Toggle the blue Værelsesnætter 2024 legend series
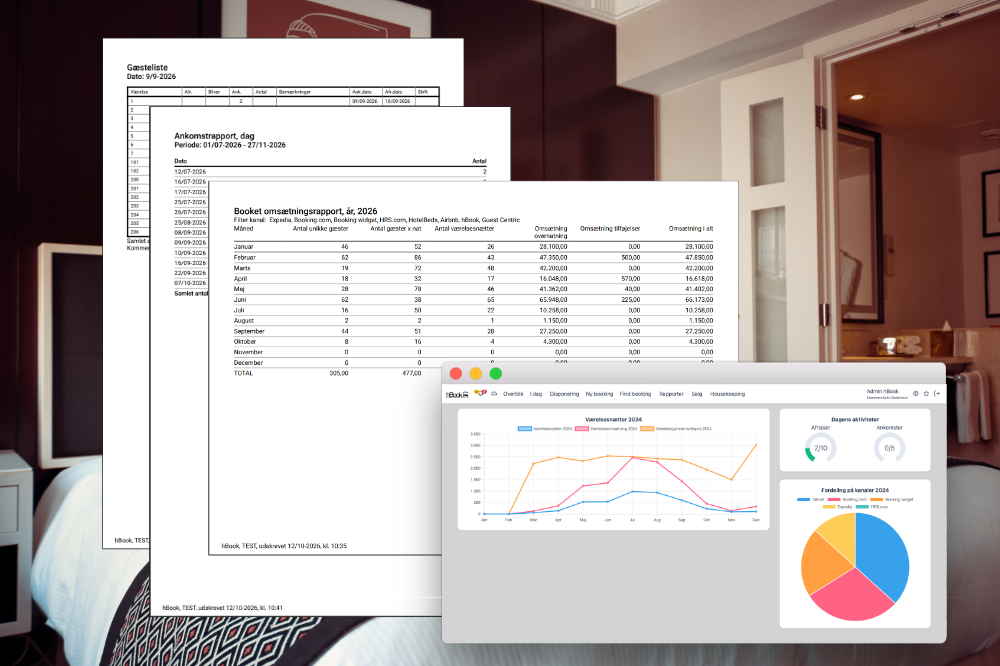Screen dimensions: 1000x666 pos(545,429)
